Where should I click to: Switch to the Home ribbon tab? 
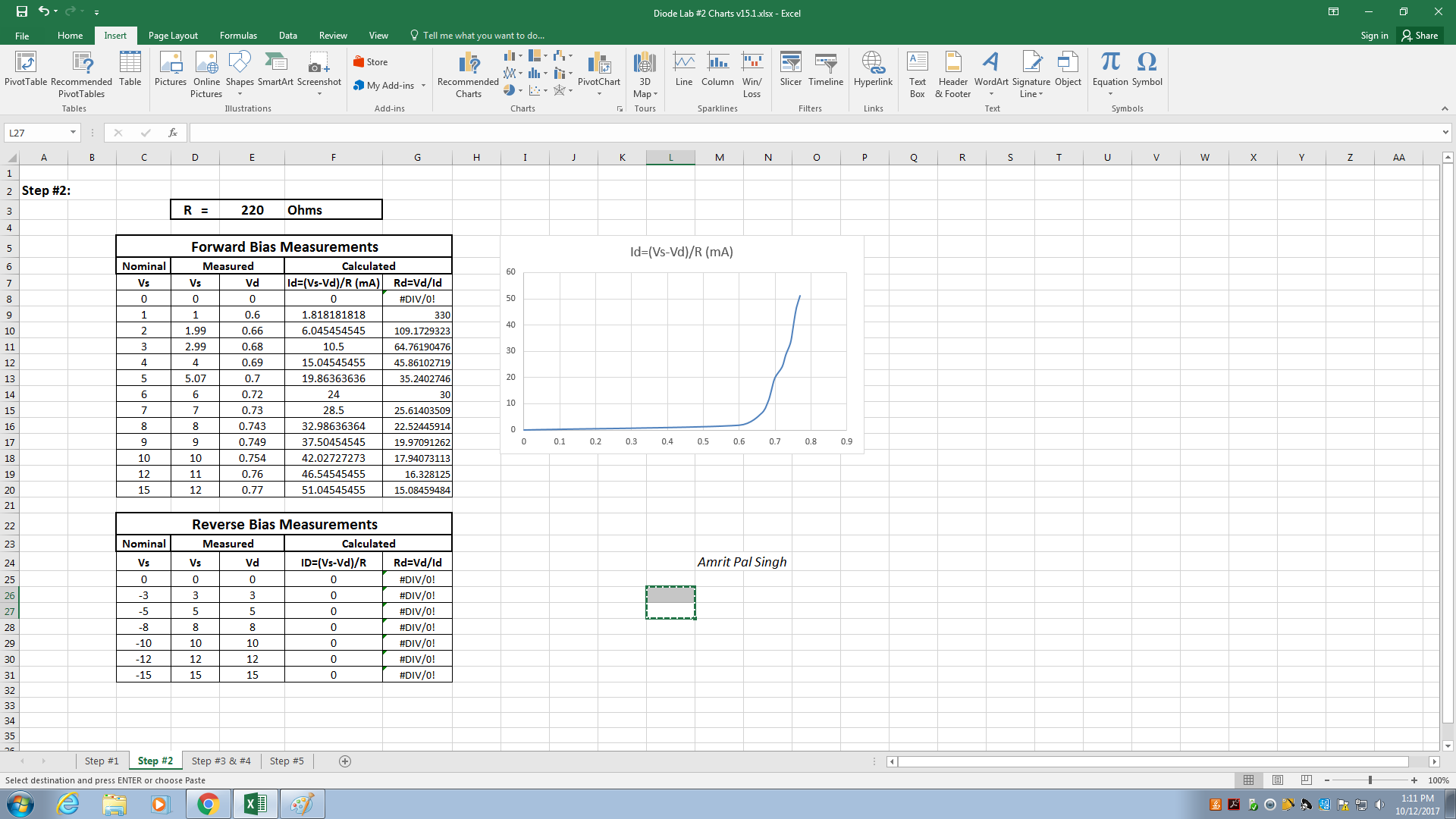[x=70, y=36]
